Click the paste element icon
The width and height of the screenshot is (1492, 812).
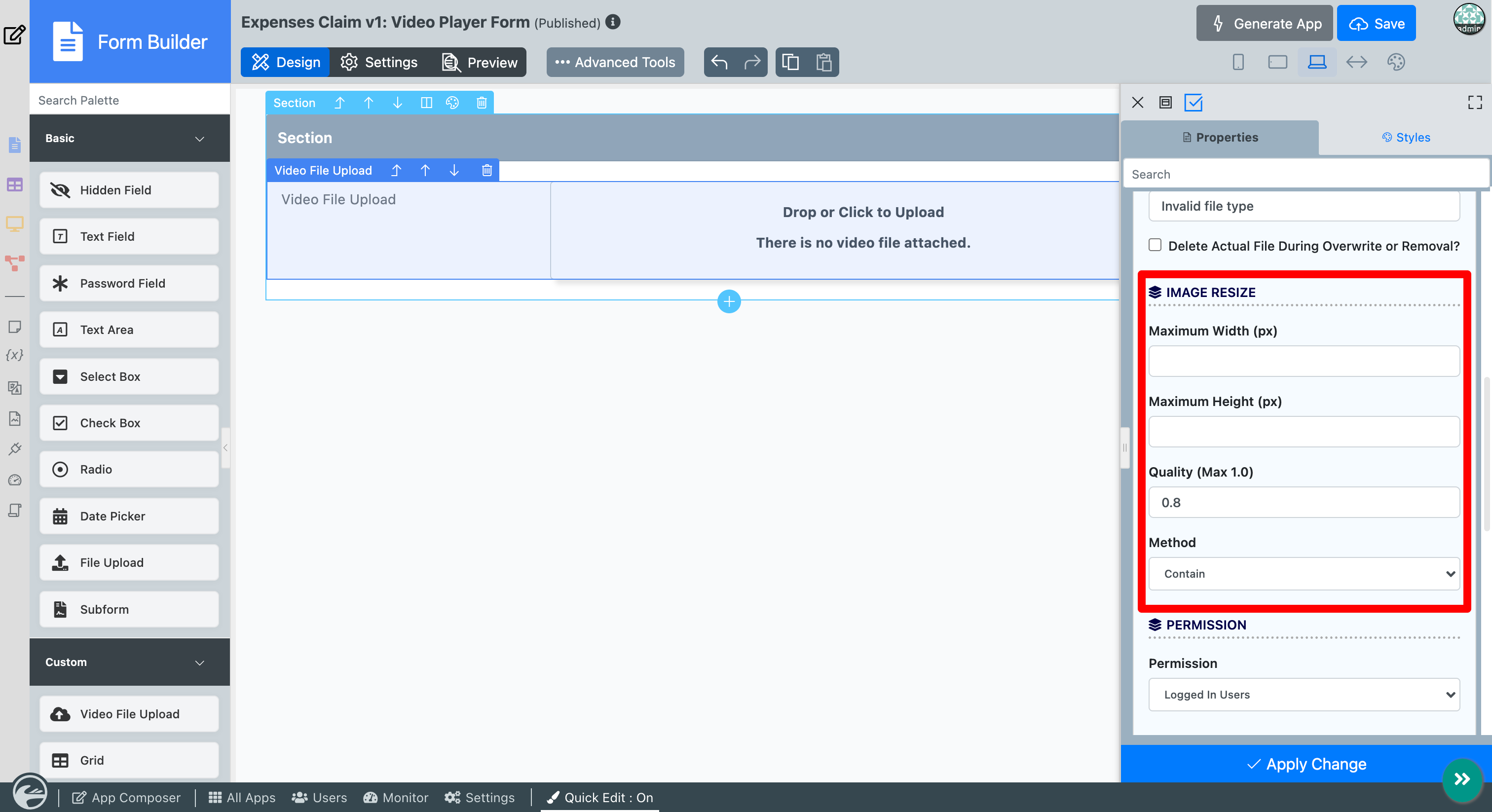pyautogui.click(x=823, y=62)
